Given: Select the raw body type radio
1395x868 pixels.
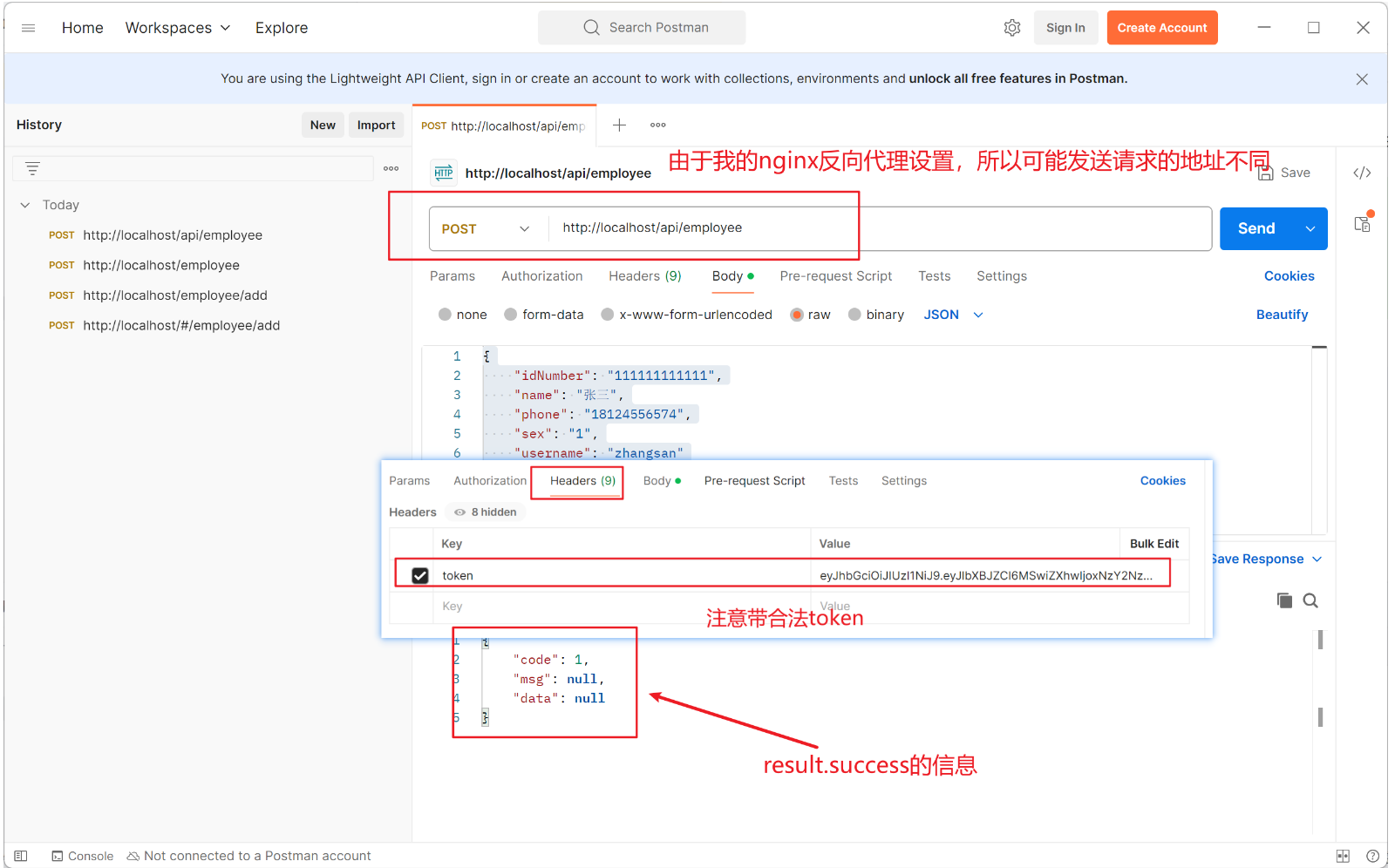Looking at the screenshot, I should click(797, 315).
